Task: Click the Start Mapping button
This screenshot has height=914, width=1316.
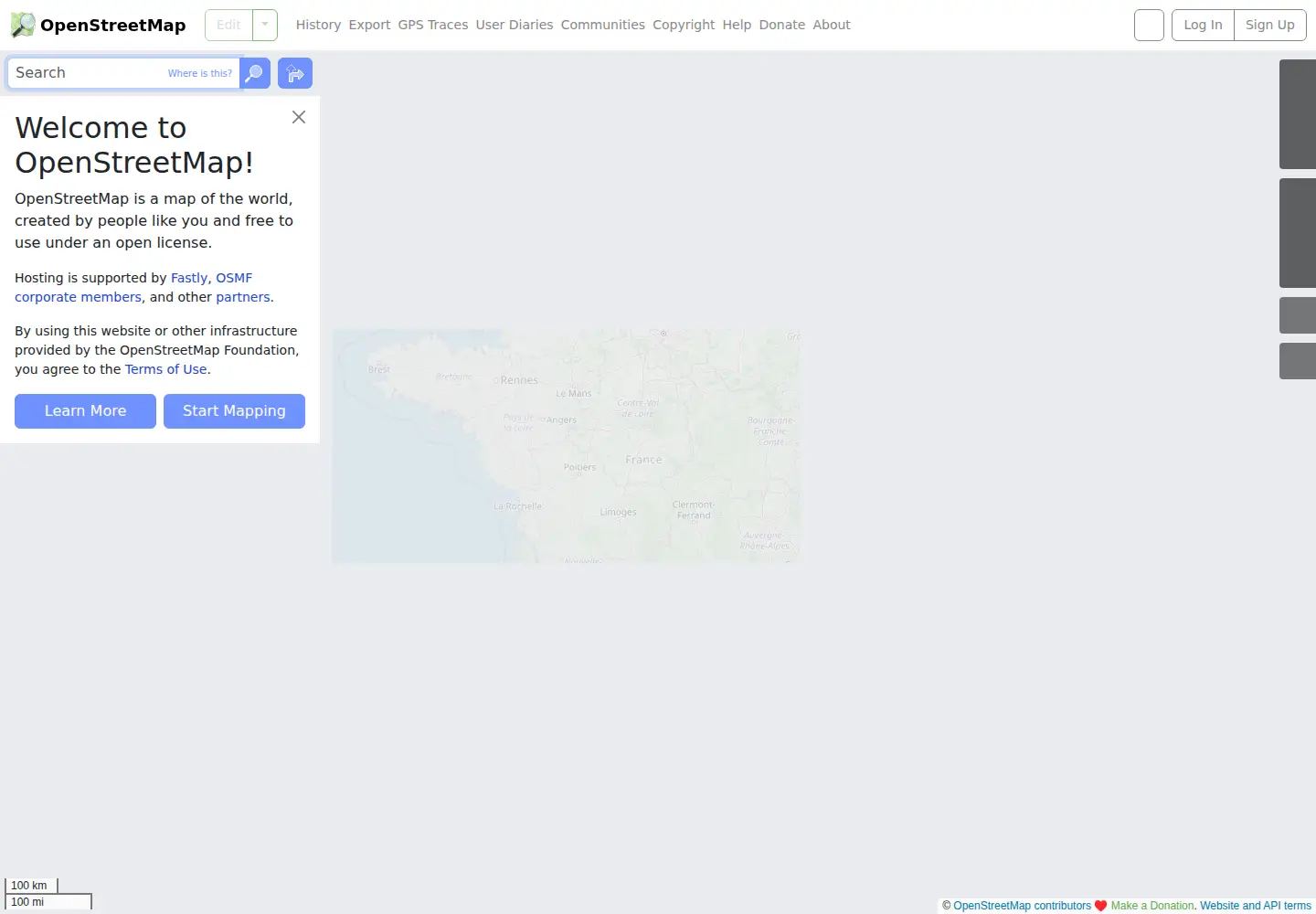Action: (234, 411)
